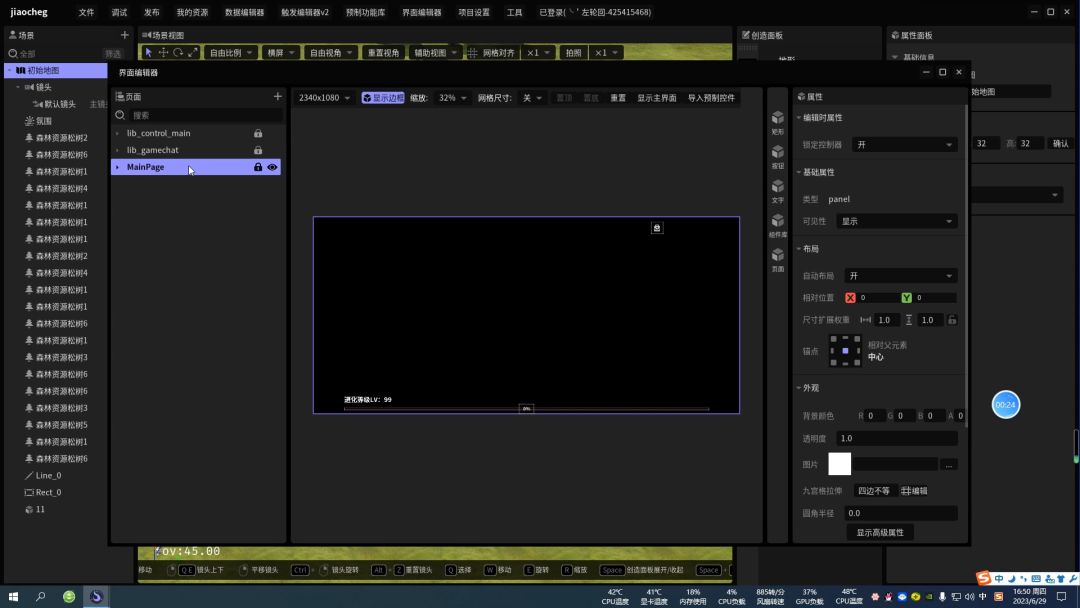Open the 2340x1080 resolution dropdown
Viewport: 1080px width, 608px height.
[325, 98]
